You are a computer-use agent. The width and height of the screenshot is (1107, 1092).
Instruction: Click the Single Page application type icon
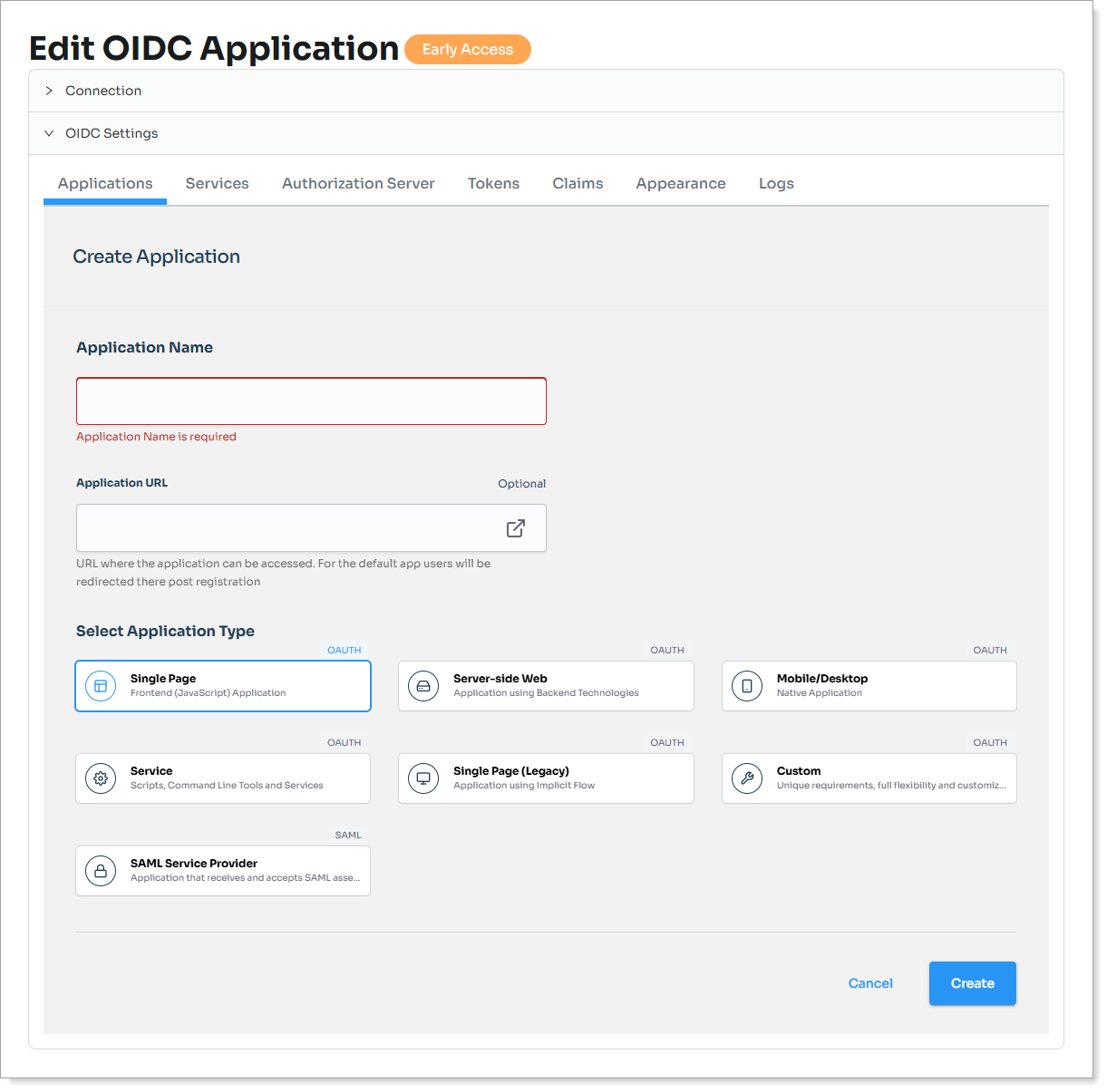(100, 686)
